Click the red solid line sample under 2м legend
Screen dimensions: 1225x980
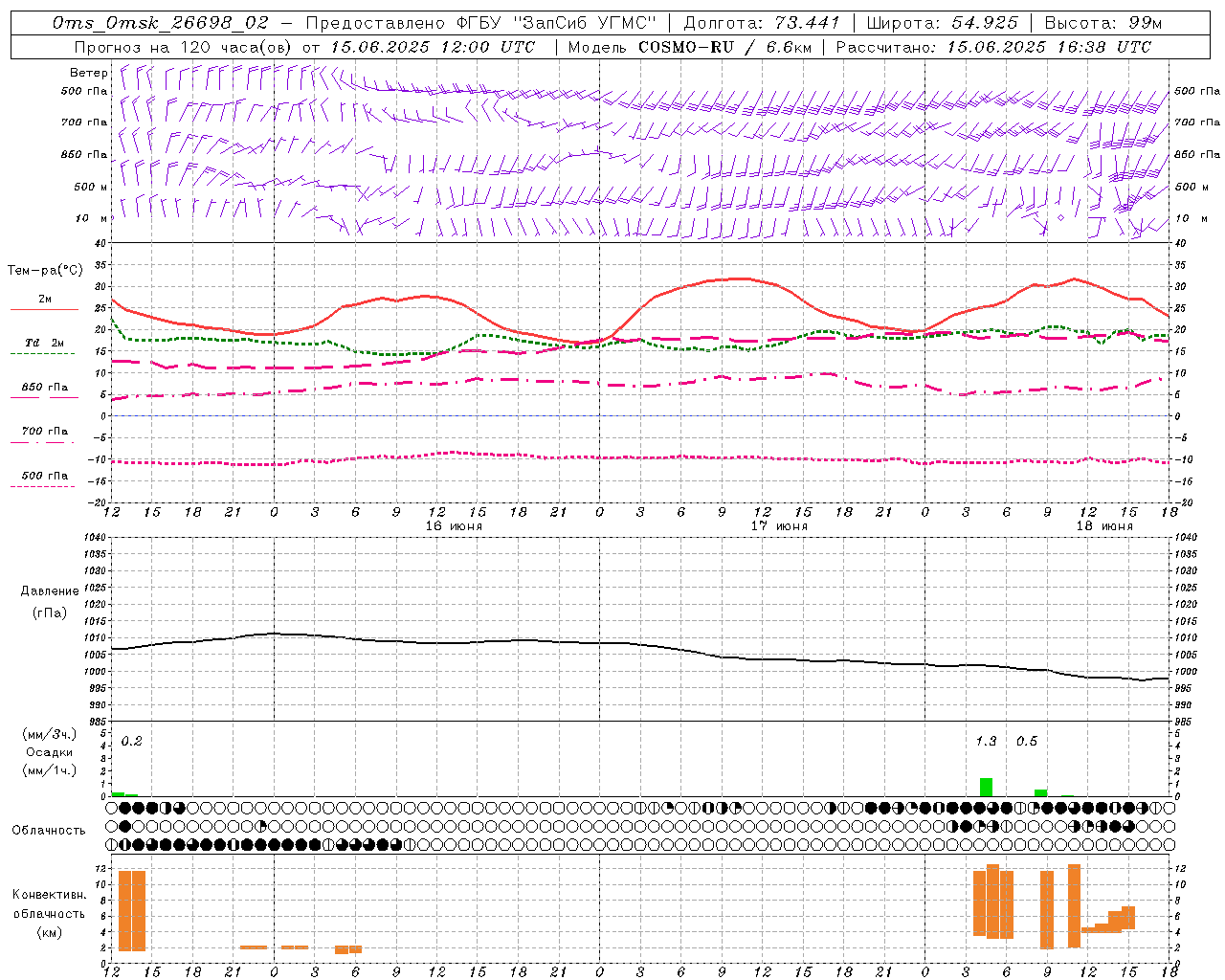pos(44,310)
